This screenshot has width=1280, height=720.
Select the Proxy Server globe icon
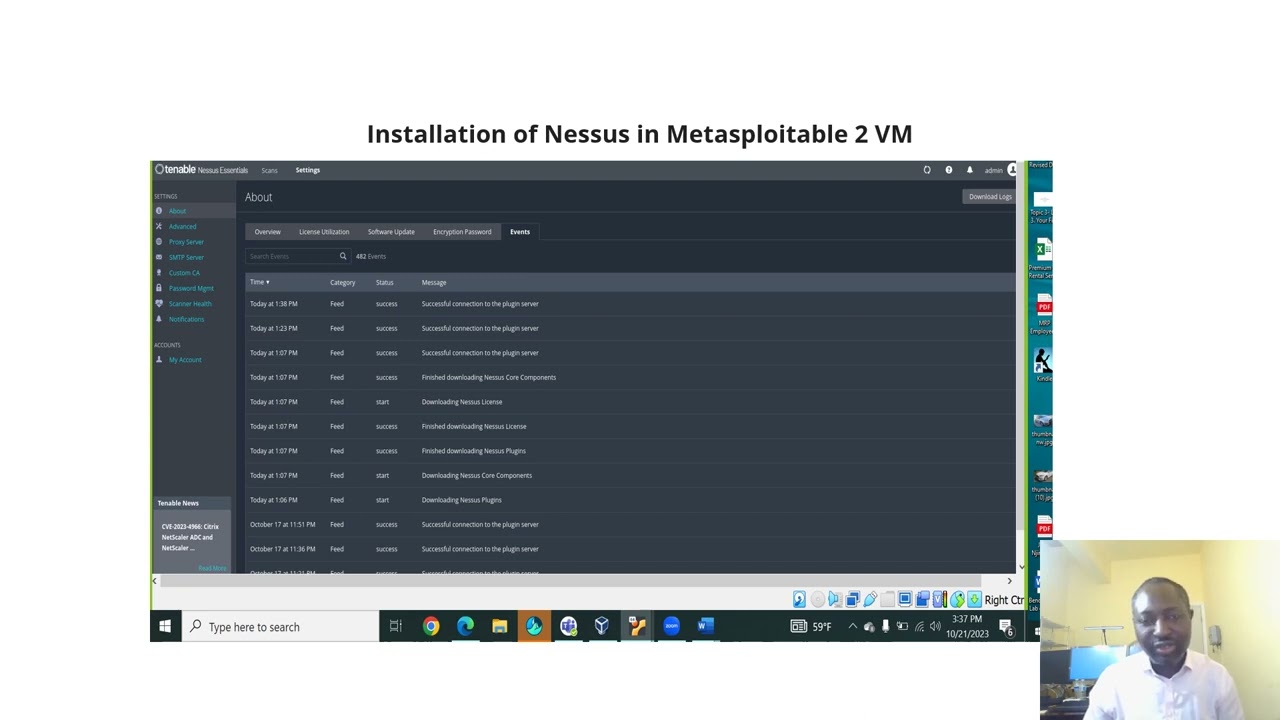pyautogui.click(x=158, y=242)
